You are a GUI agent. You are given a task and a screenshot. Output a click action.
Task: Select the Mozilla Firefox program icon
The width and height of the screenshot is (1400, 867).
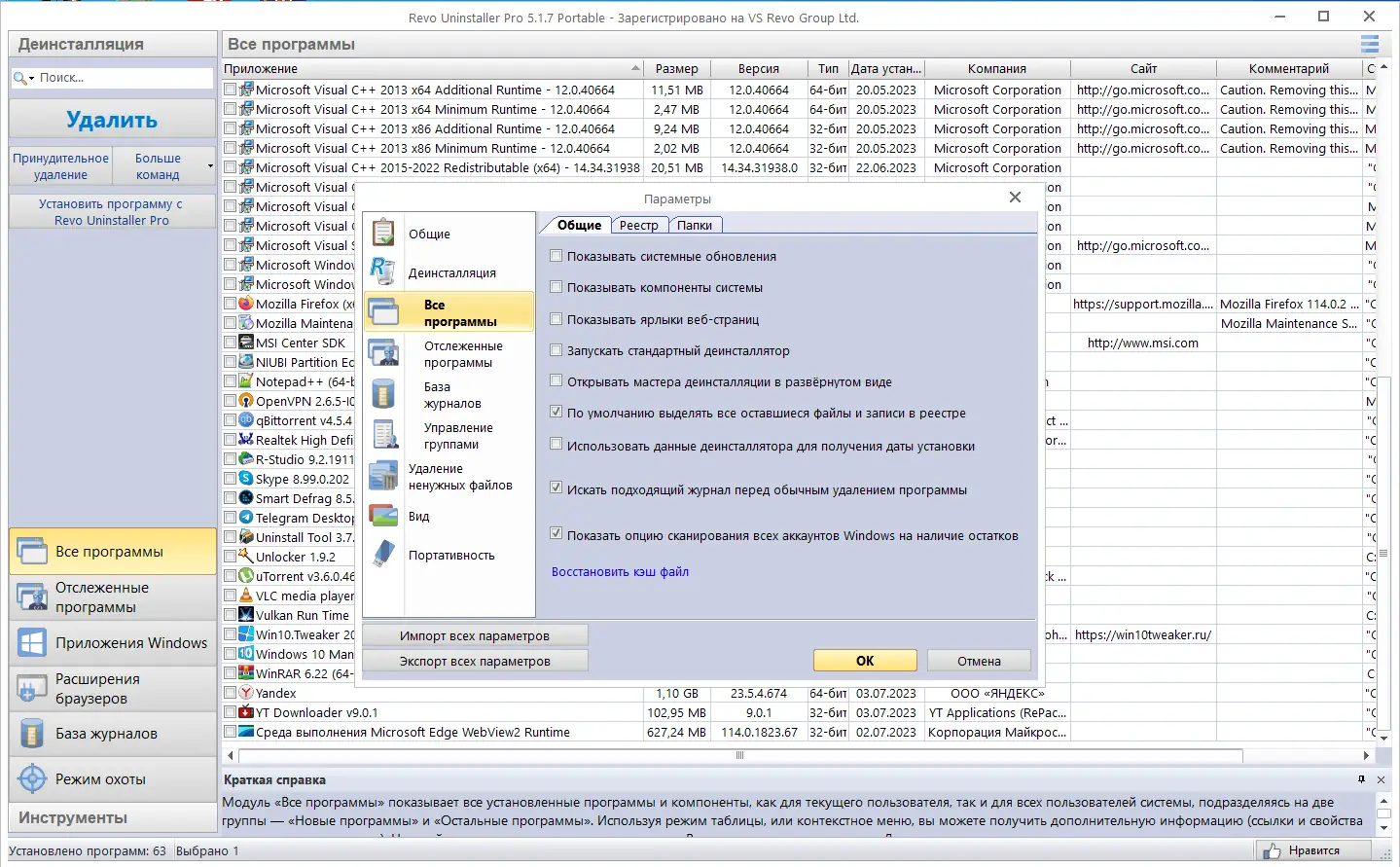[x=246, y=304]
